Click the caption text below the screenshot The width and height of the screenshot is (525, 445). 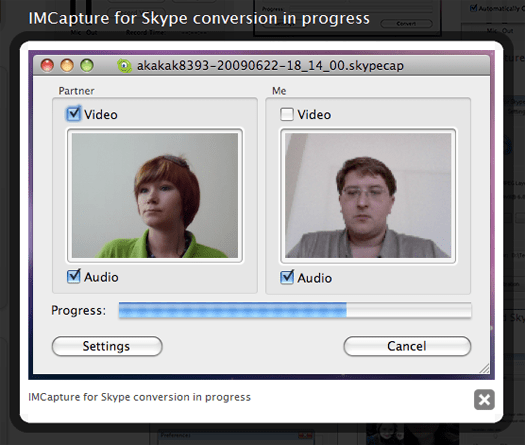pyautogui.click(x=139, y=397)
